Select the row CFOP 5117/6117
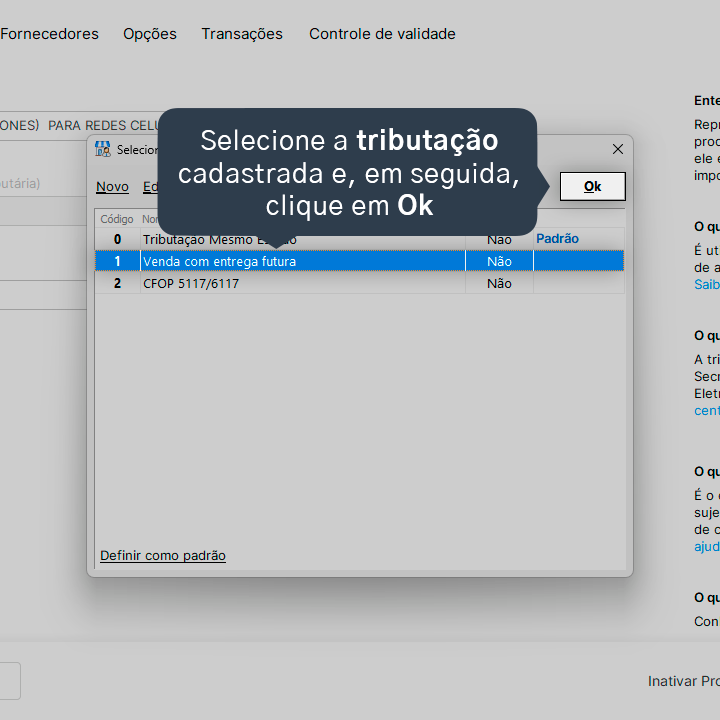The height and width of the screenshot is (720, 720). click(360, 283)
